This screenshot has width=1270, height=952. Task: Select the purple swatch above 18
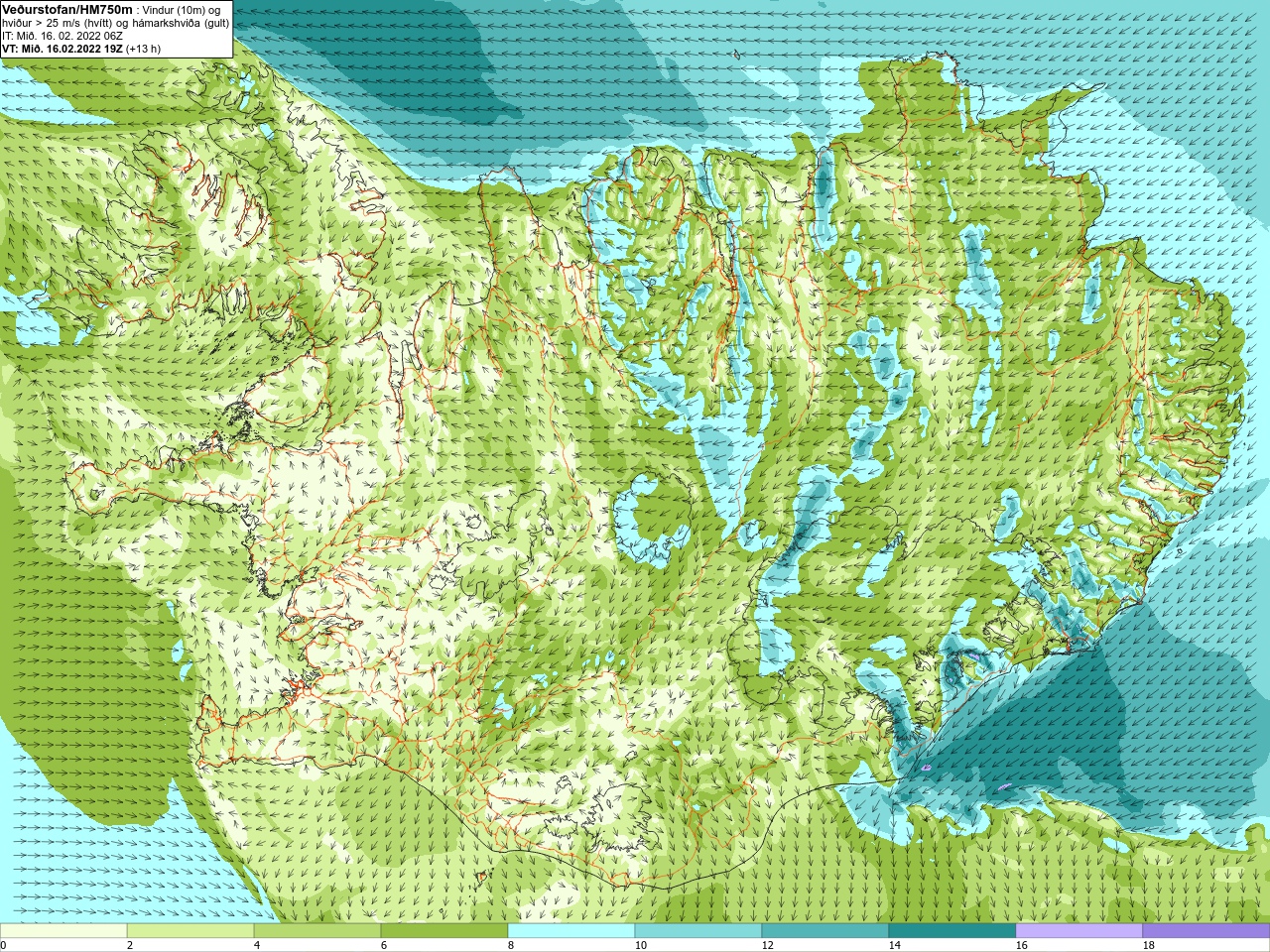click(1206, 931)
